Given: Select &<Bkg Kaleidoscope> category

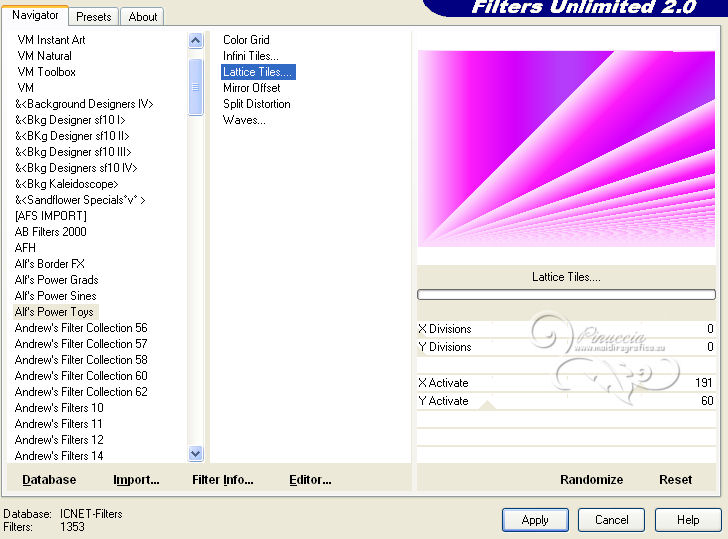Looking at the screenshot, I should point(66,184).
